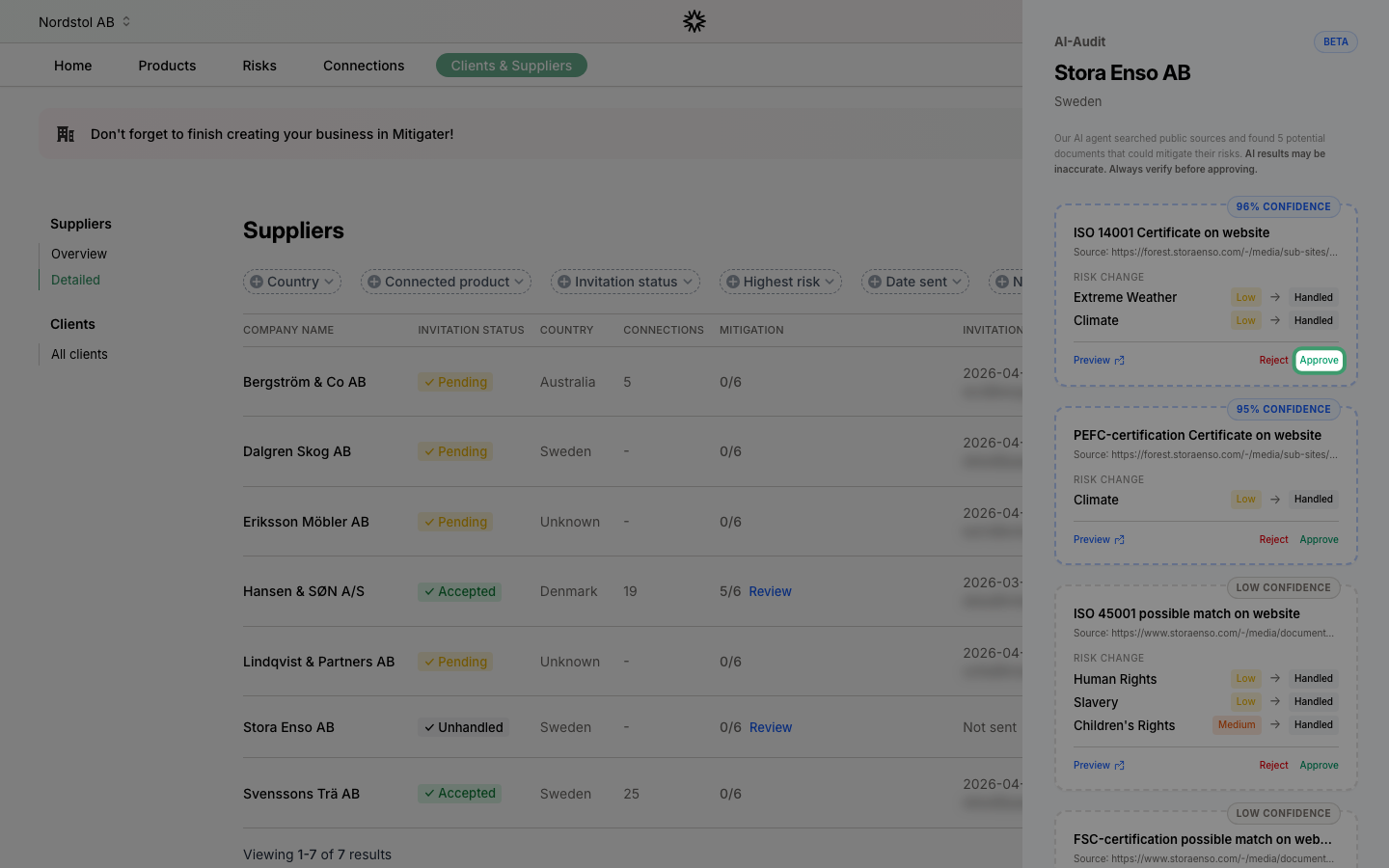Sort by the Invitation Status column header
This screenshot has width=1389, height=868.
[x=471, y=330]
